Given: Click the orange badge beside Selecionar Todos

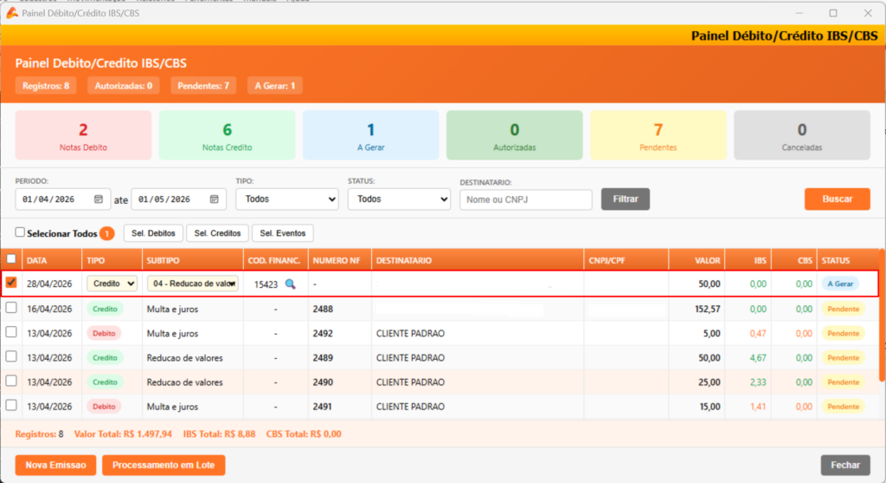Looking at the screenshot, I should click(x=107, y=233).
